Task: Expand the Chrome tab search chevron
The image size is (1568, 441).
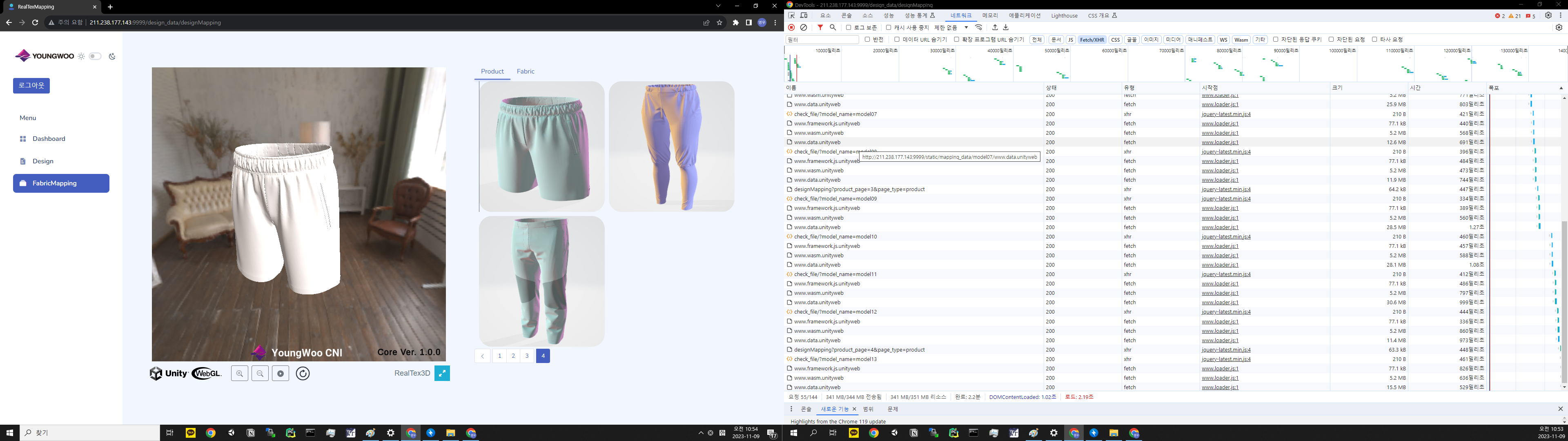Action: pos(718,6)
